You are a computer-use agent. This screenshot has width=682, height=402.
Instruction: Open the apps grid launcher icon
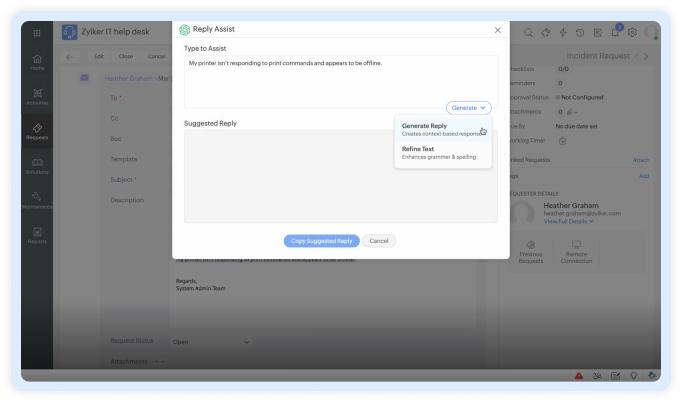[x=37, y=33]
